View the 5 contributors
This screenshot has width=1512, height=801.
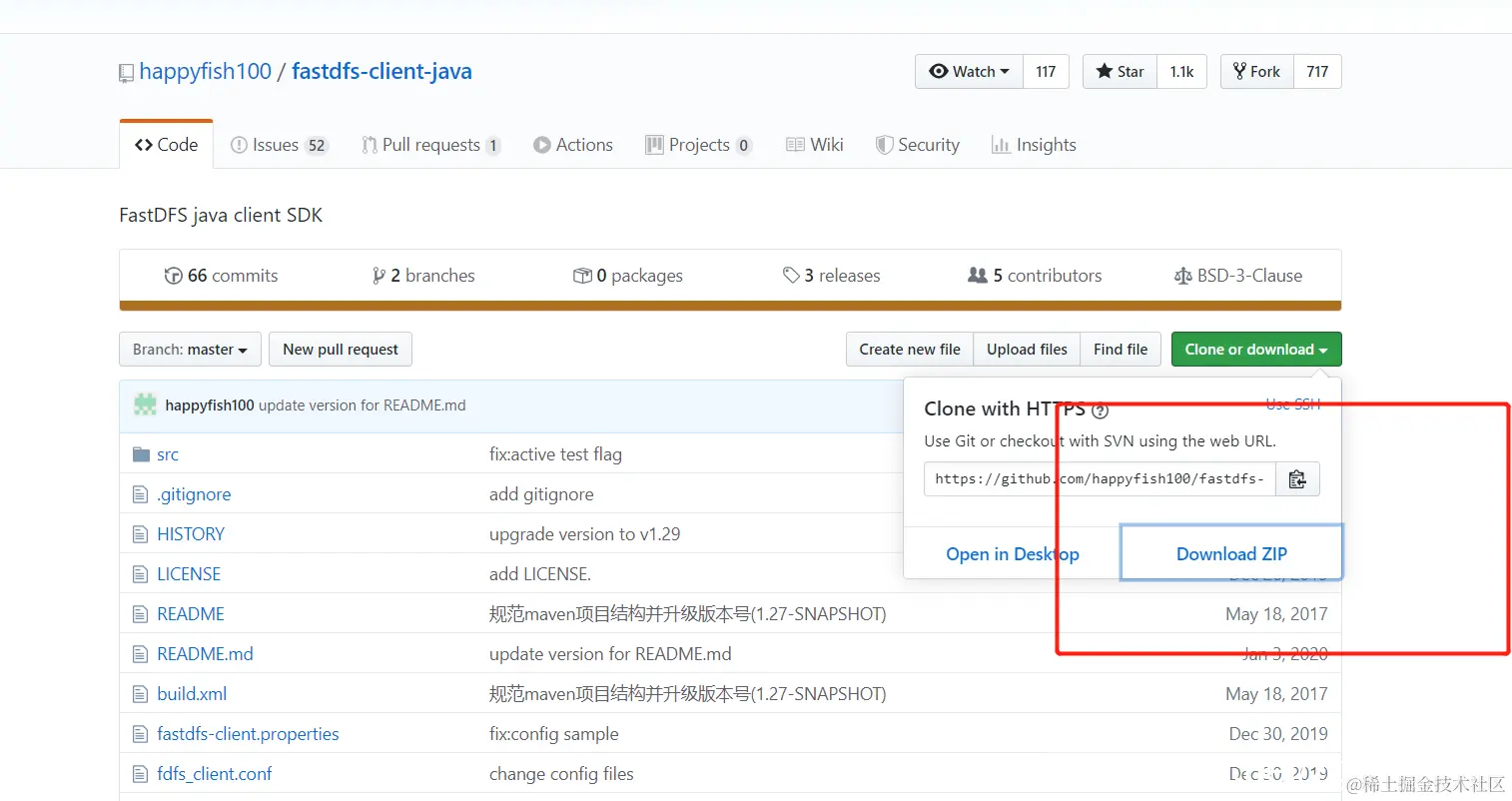click(x=1035, y=276)
